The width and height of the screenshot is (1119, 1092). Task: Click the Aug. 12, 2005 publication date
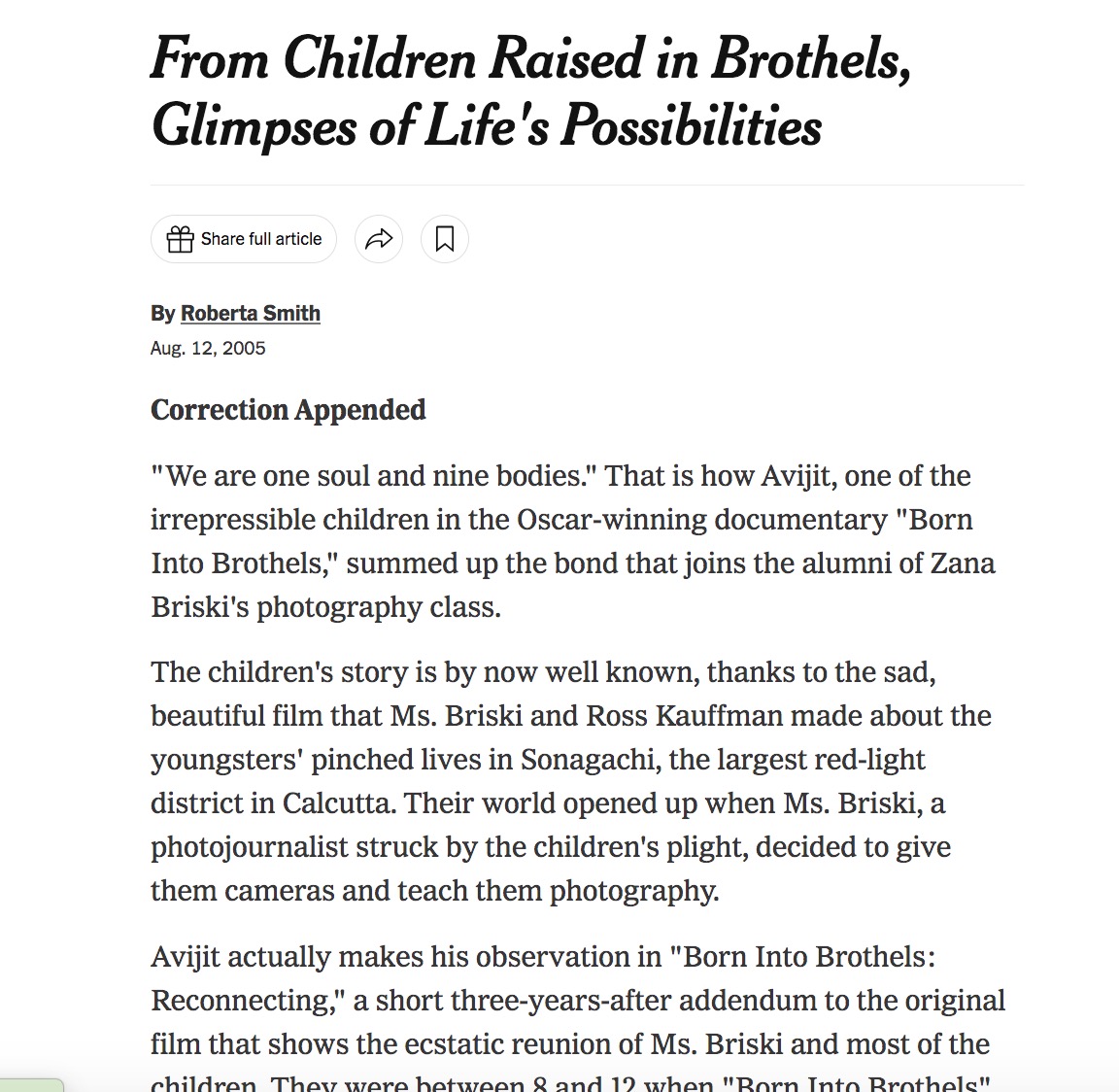[x=208, y=348]
